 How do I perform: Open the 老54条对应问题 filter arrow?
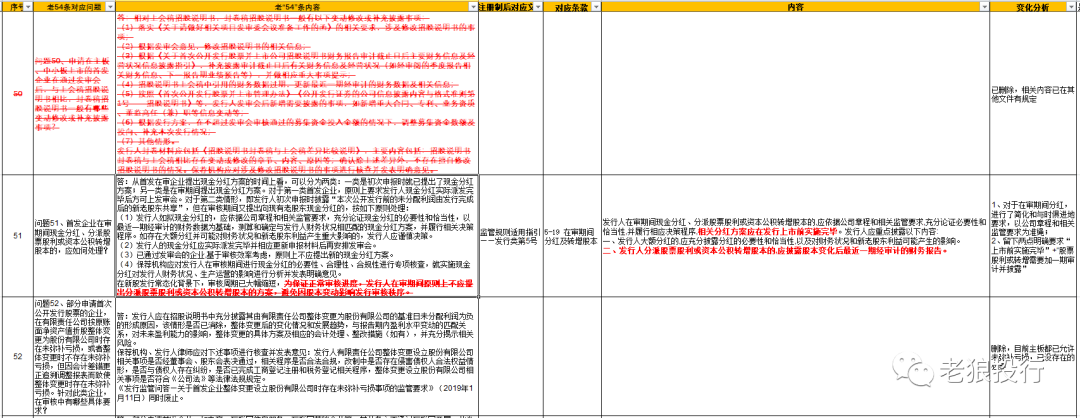[x=108, y=6]
